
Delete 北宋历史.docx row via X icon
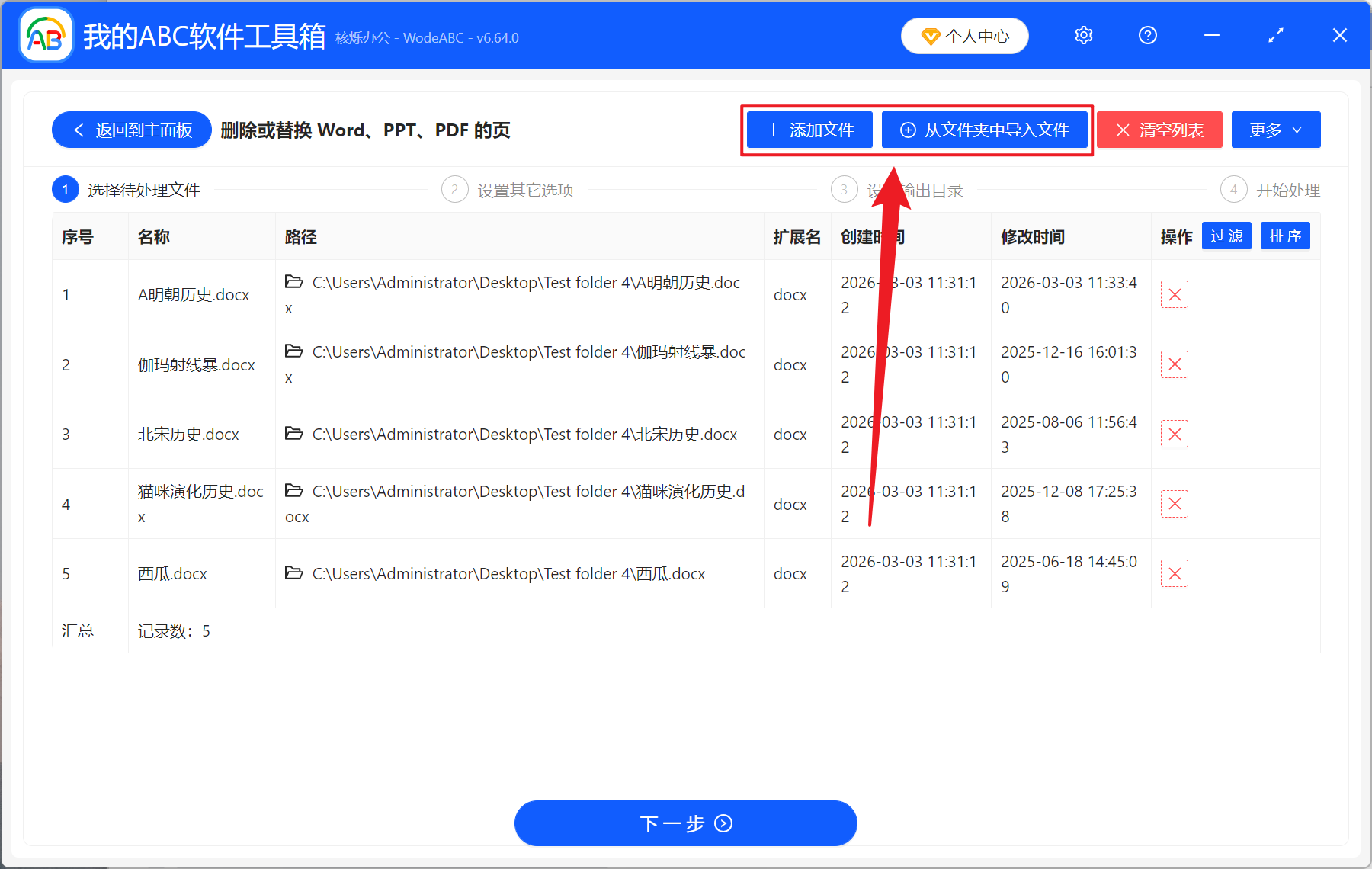click(x=1175, y=434)
